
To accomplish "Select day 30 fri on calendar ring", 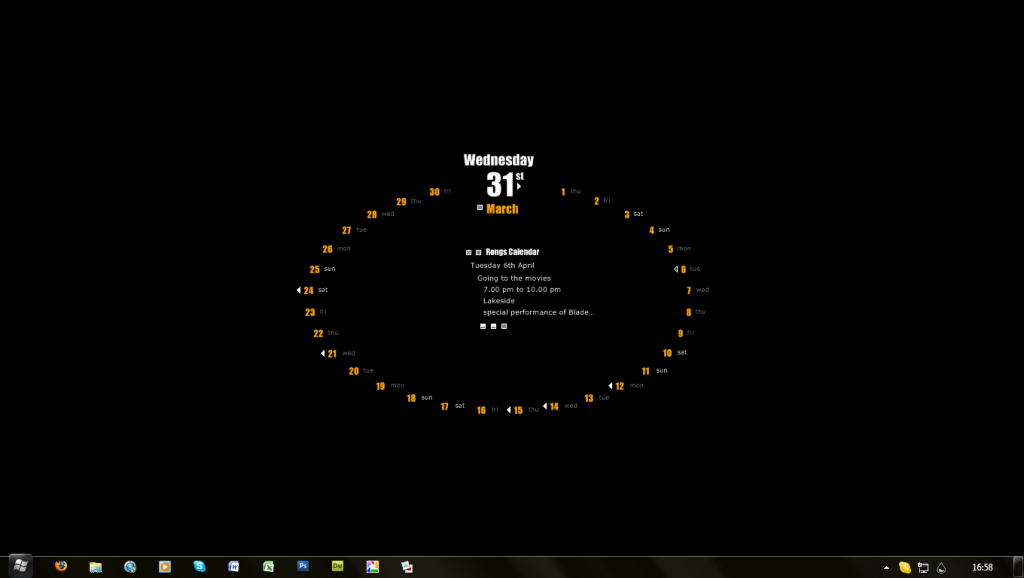I will click(x=440, y=192).
